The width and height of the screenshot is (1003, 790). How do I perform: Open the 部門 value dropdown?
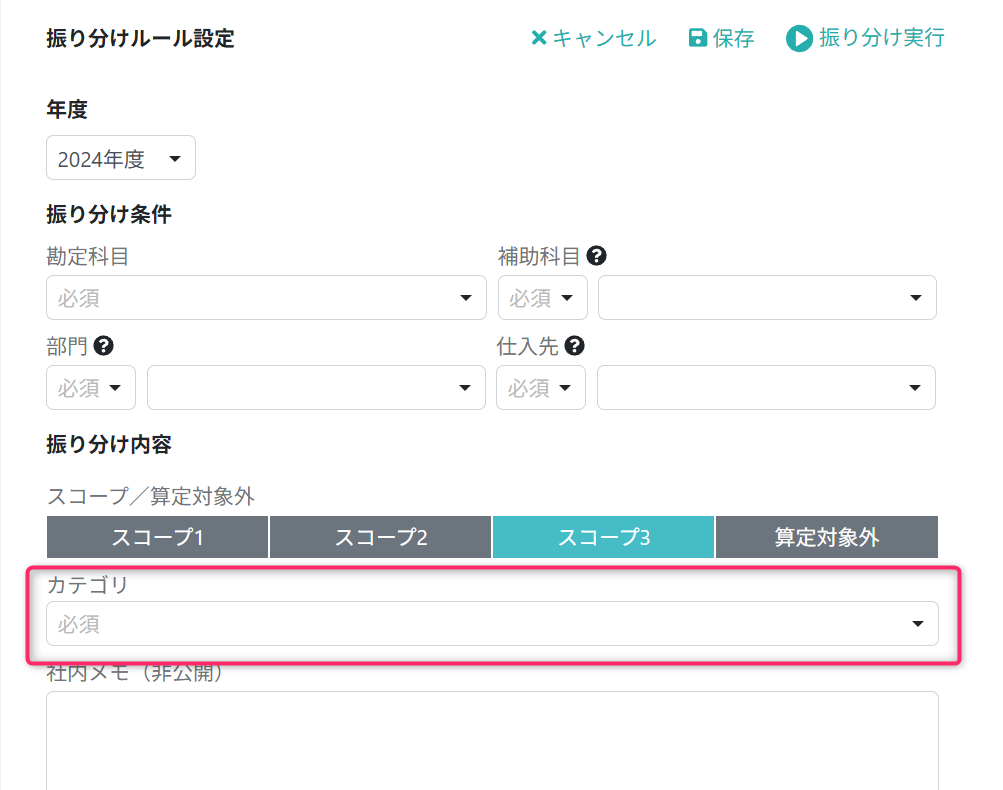coord(316,388)
